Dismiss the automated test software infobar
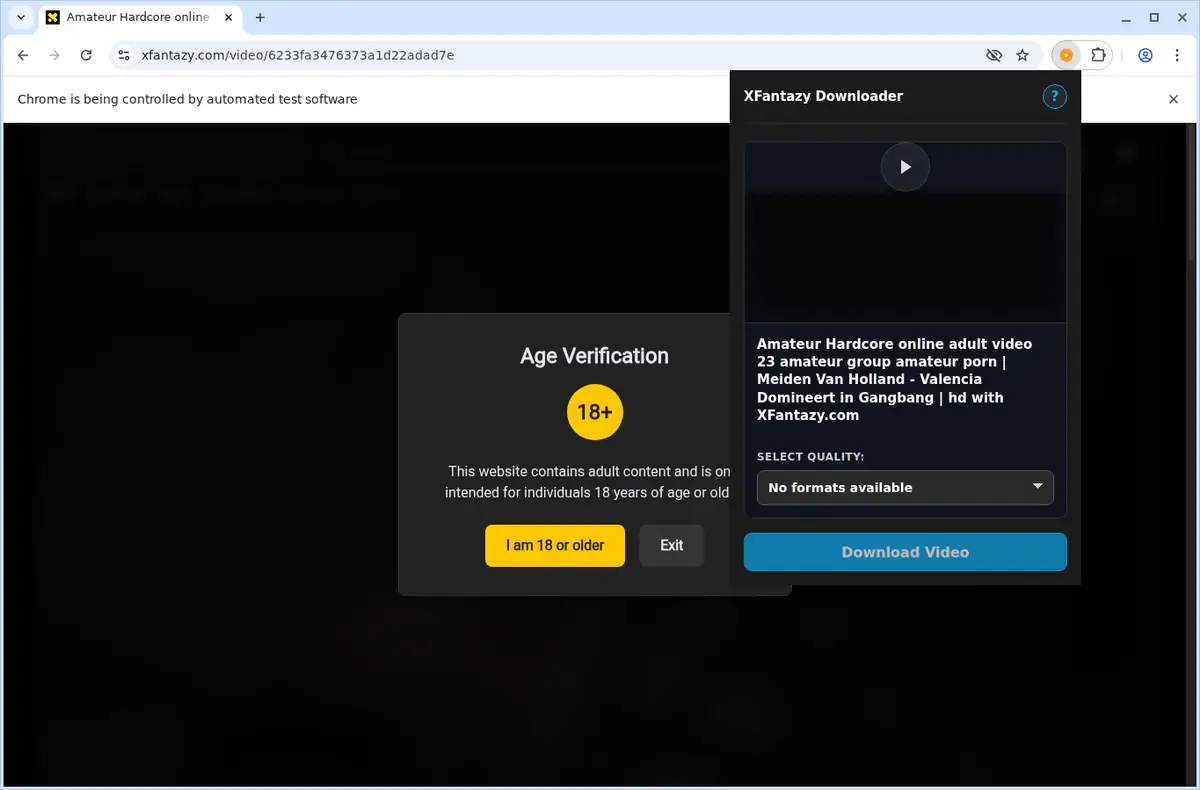1200x790 pixels. [1174, 99]
